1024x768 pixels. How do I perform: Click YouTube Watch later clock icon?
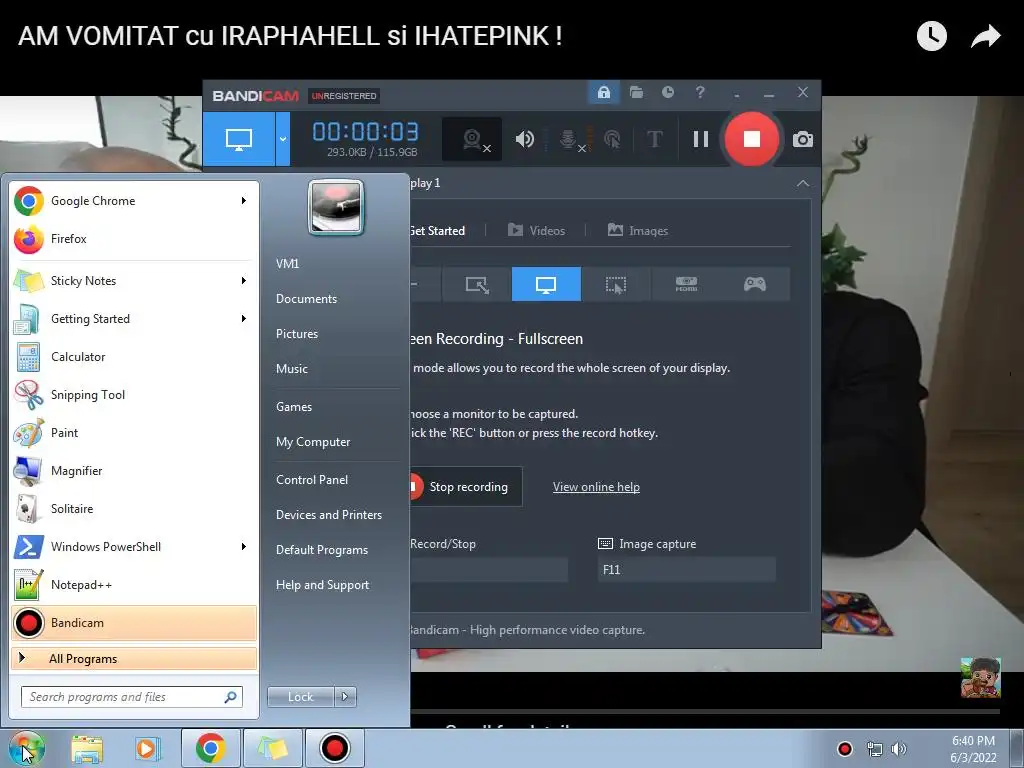tap(931, 36)
